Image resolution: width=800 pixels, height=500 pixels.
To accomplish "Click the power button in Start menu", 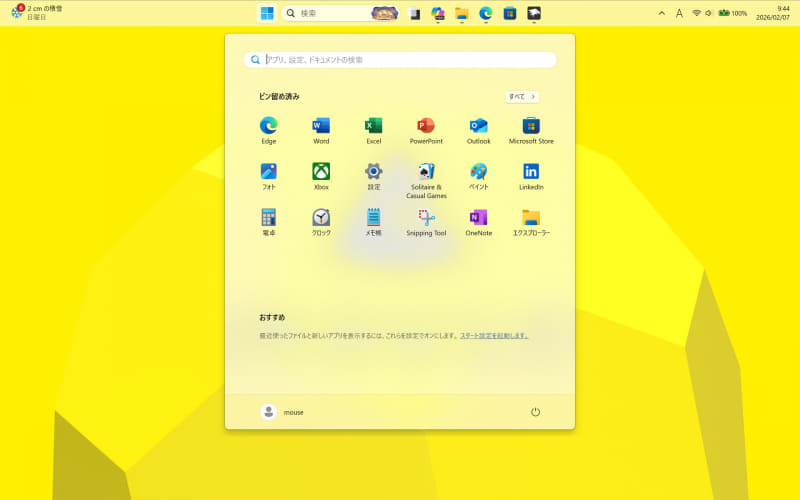I will pyautogui.click(x=535, y=412).
